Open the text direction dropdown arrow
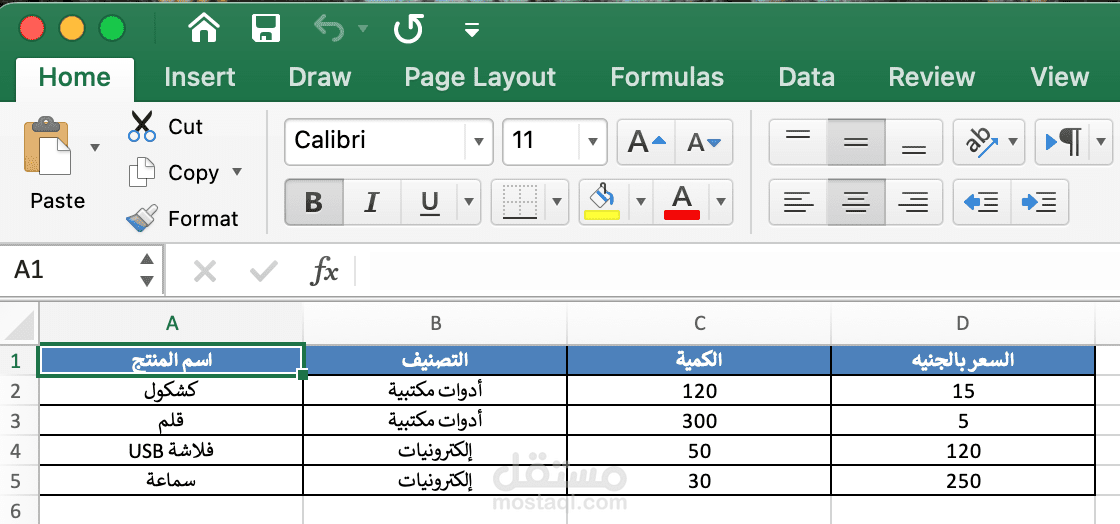This screenshot has width=1120, height=524. pyautogui.click(x=1101, y=142)
